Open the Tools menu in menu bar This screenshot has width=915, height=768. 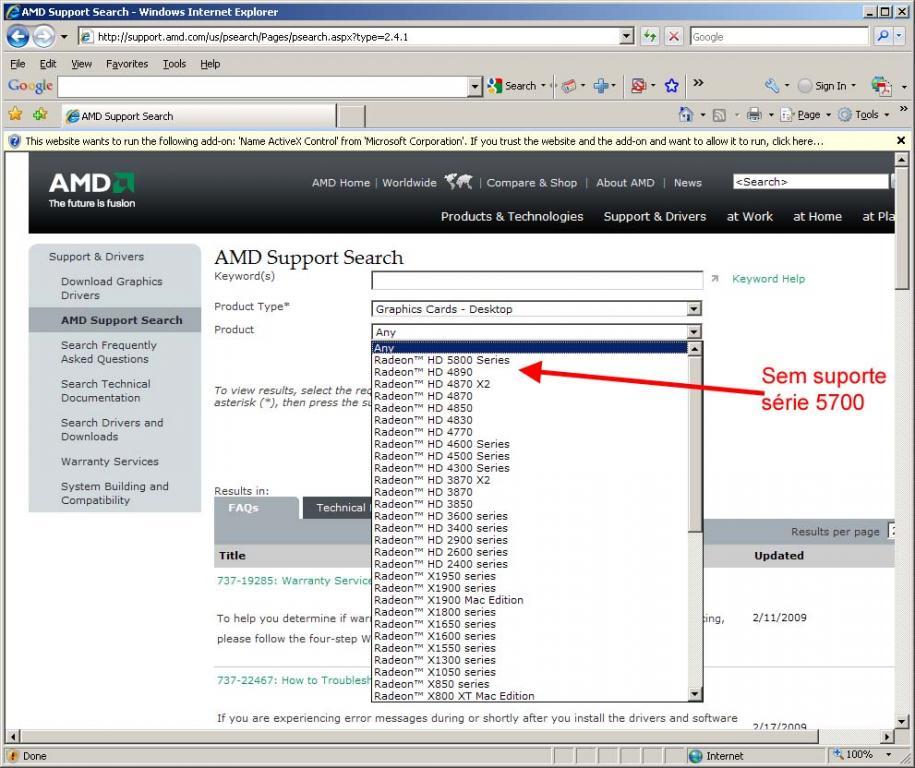(174, 64)
